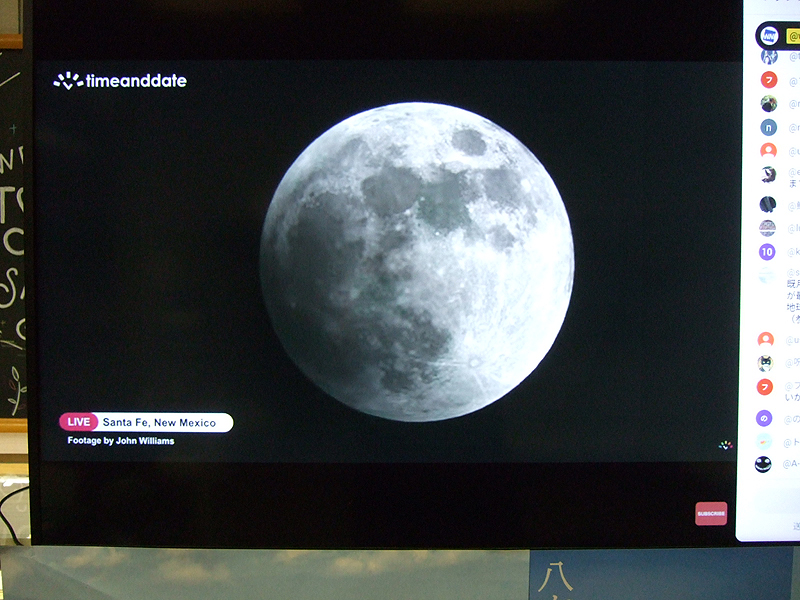Click the black smiley face chat avatar
Viewport: 800px width, 600px height.
click(763, 464)
